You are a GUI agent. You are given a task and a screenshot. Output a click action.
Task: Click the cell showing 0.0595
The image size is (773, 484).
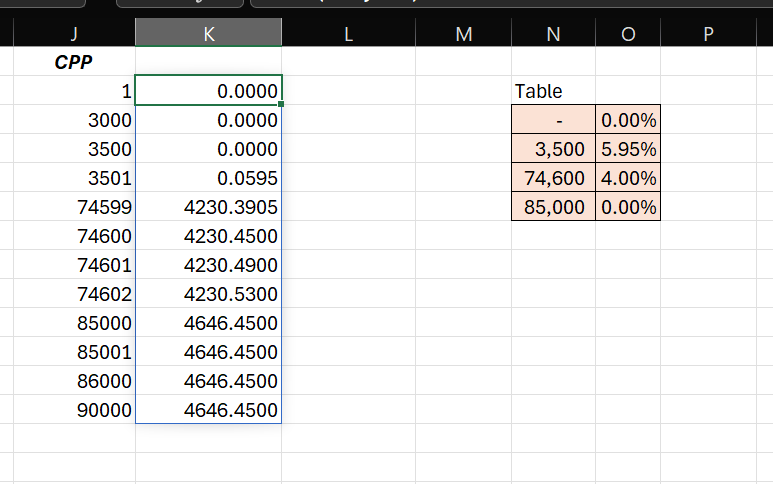pos(209,178)
